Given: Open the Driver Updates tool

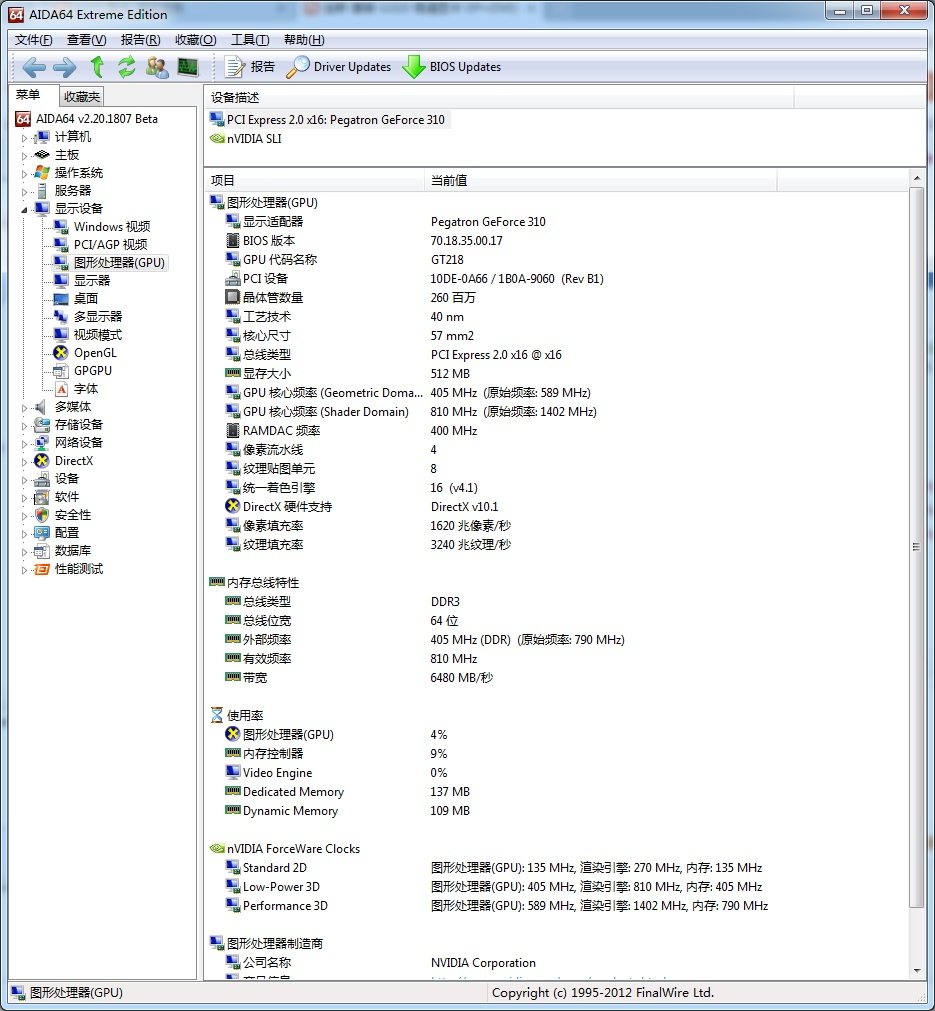Looking at the screenshot, I should pos(339,67).
